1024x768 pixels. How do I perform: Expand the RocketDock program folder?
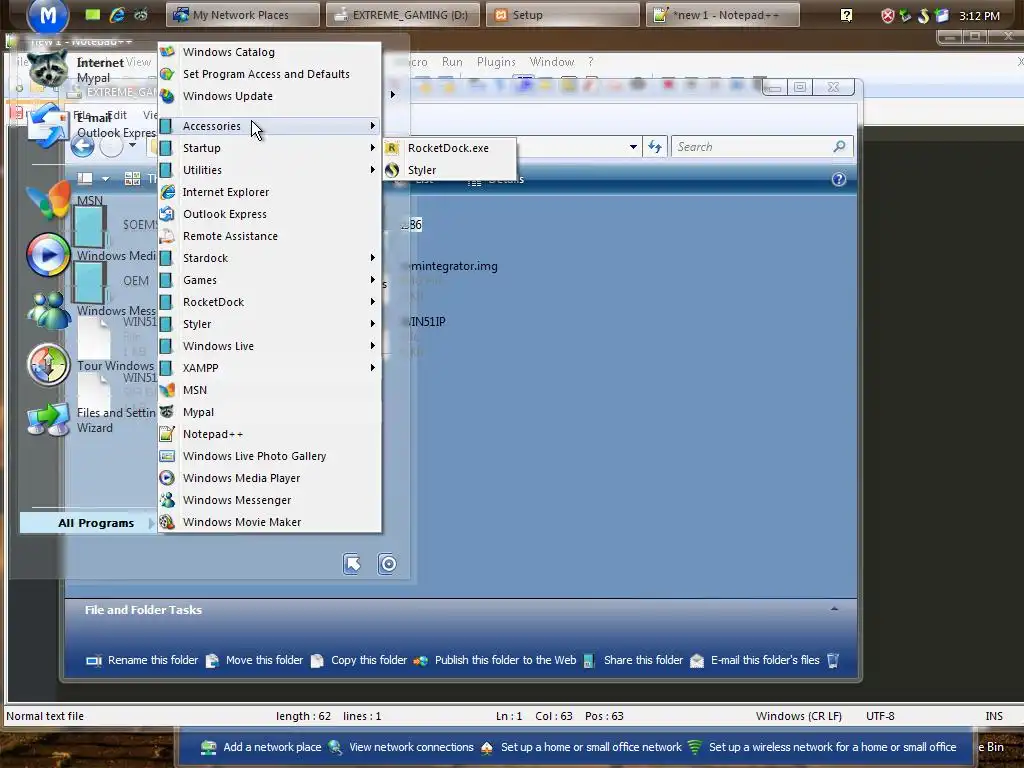tap(269, 302)
